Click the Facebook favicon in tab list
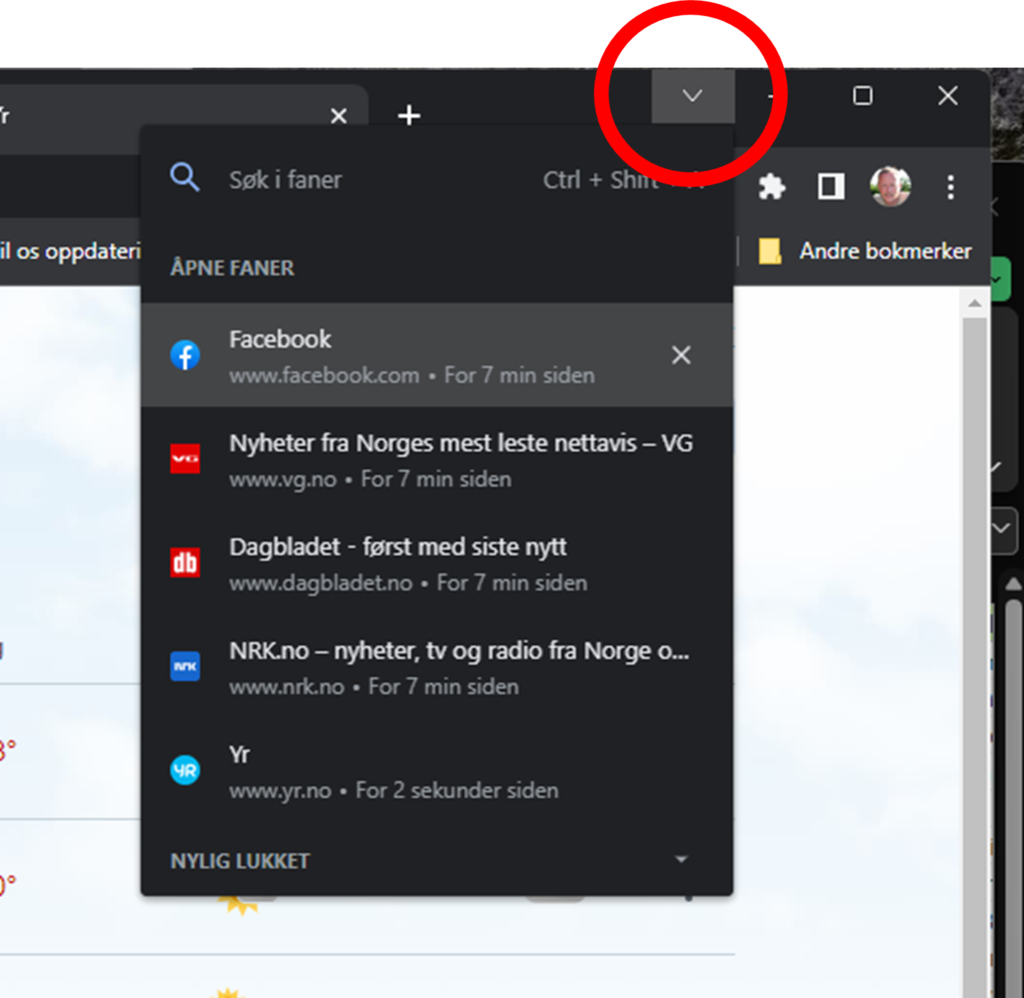 [x=184, y=355]
